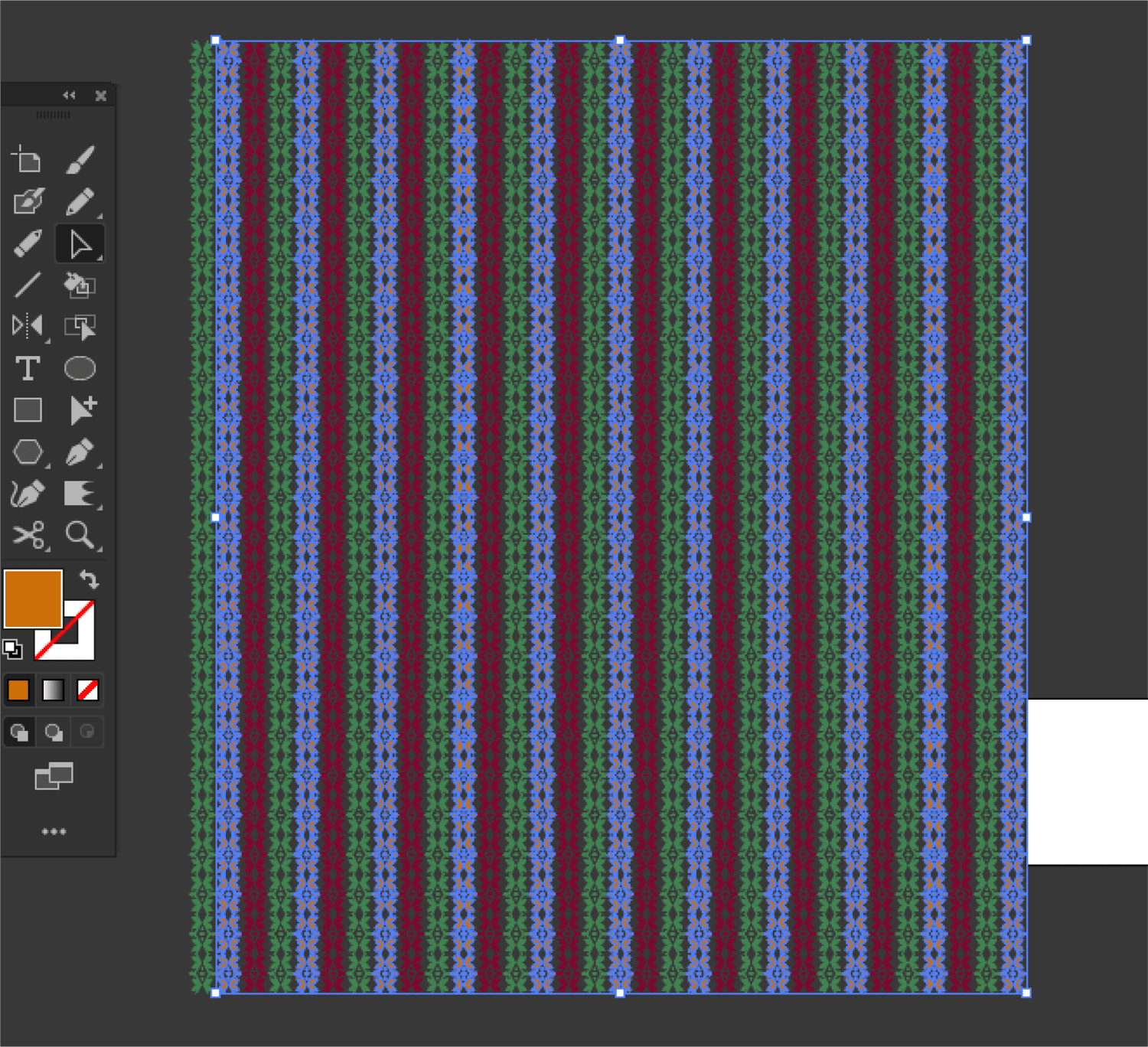Select the Line Segment tool
This screenshot has height=1047, width=1148.
29,285
